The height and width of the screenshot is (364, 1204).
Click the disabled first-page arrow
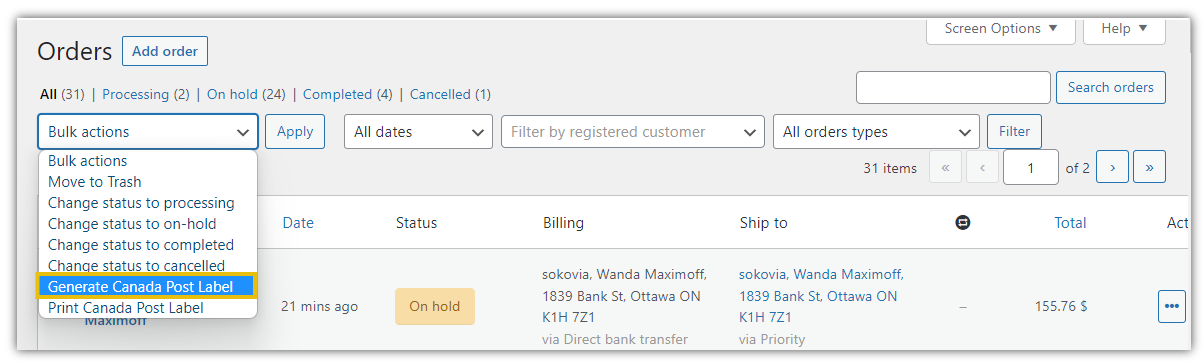(x=945, y=168)
